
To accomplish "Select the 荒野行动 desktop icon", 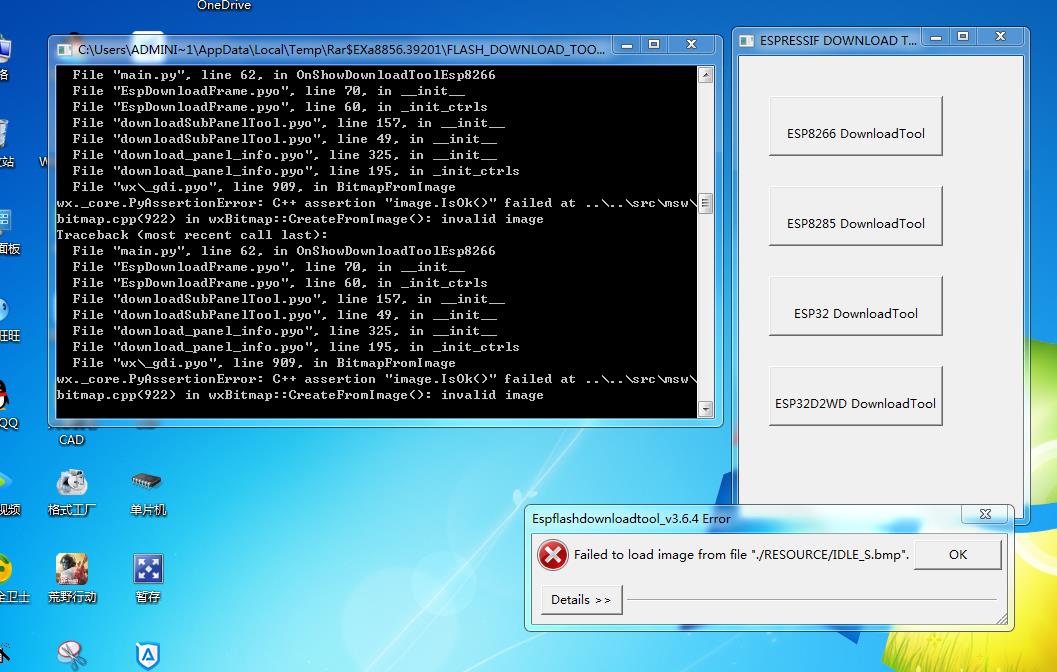I will click(x=71, y=579).
